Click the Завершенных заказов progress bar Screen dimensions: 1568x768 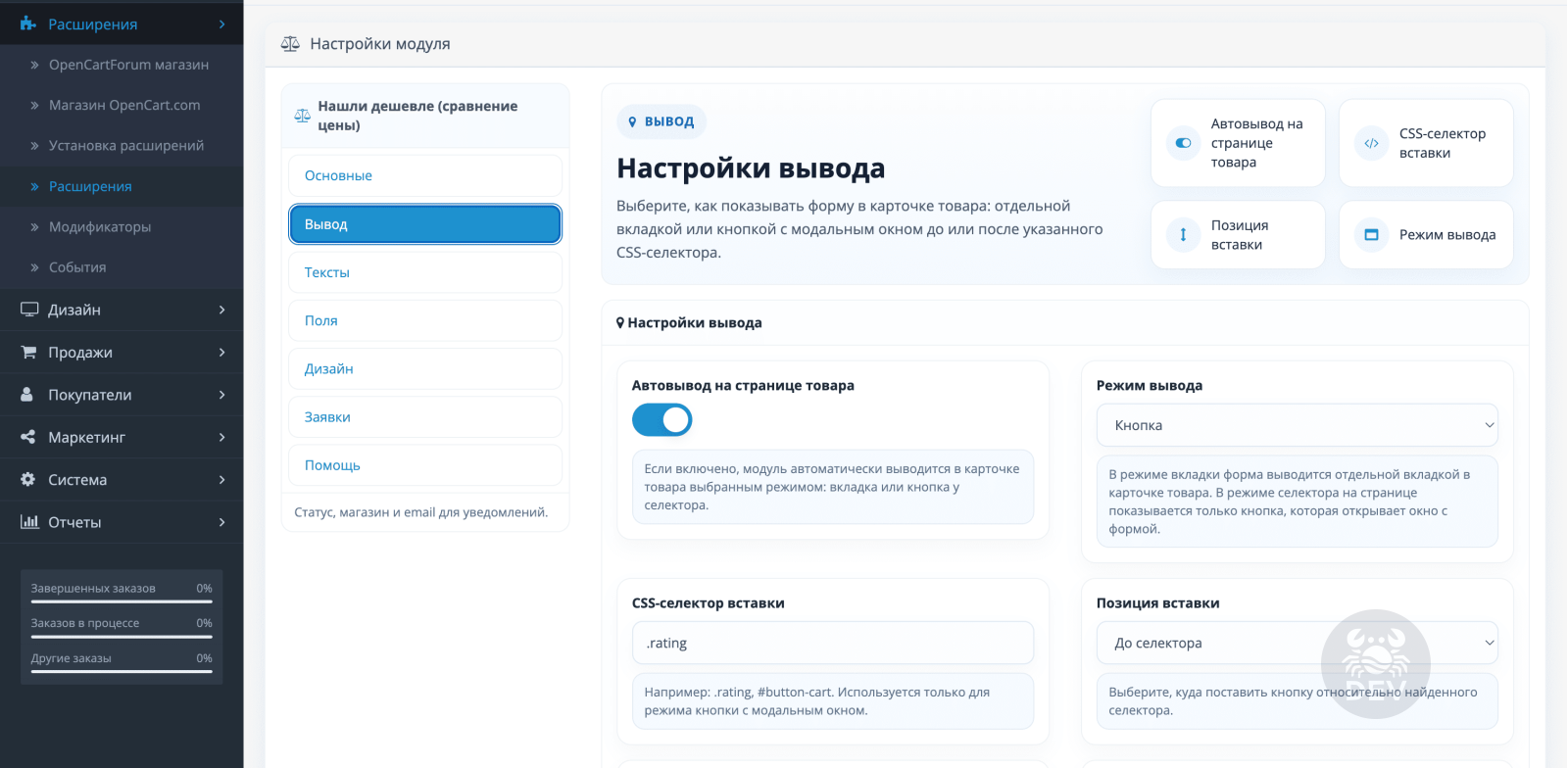(122, 601)
